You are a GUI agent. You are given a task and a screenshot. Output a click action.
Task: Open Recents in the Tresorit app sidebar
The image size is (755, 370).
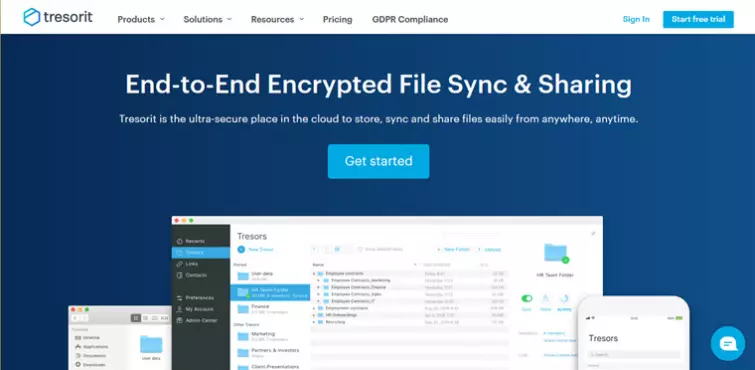(191, 241)
